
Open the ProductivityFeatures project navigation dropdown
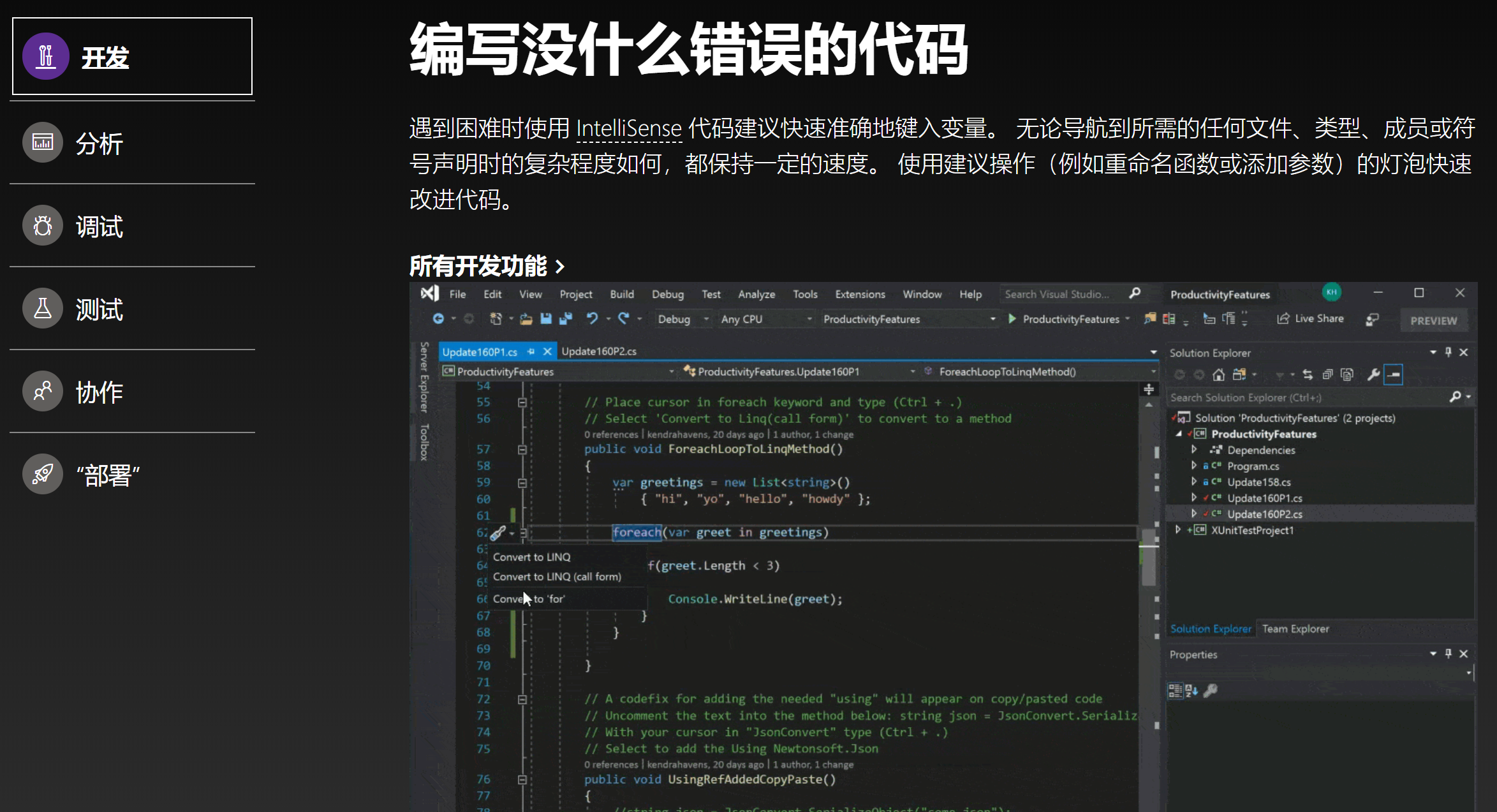tap(558, 371)
